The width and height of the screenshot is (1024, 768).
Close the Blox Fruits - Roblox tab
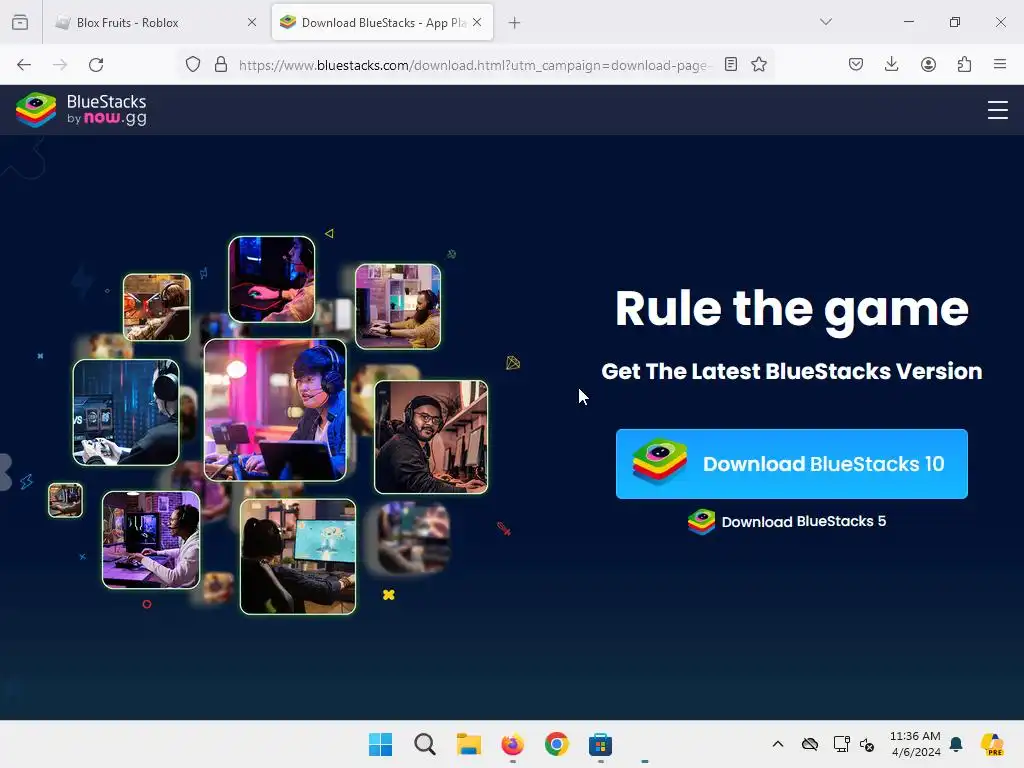252,22
